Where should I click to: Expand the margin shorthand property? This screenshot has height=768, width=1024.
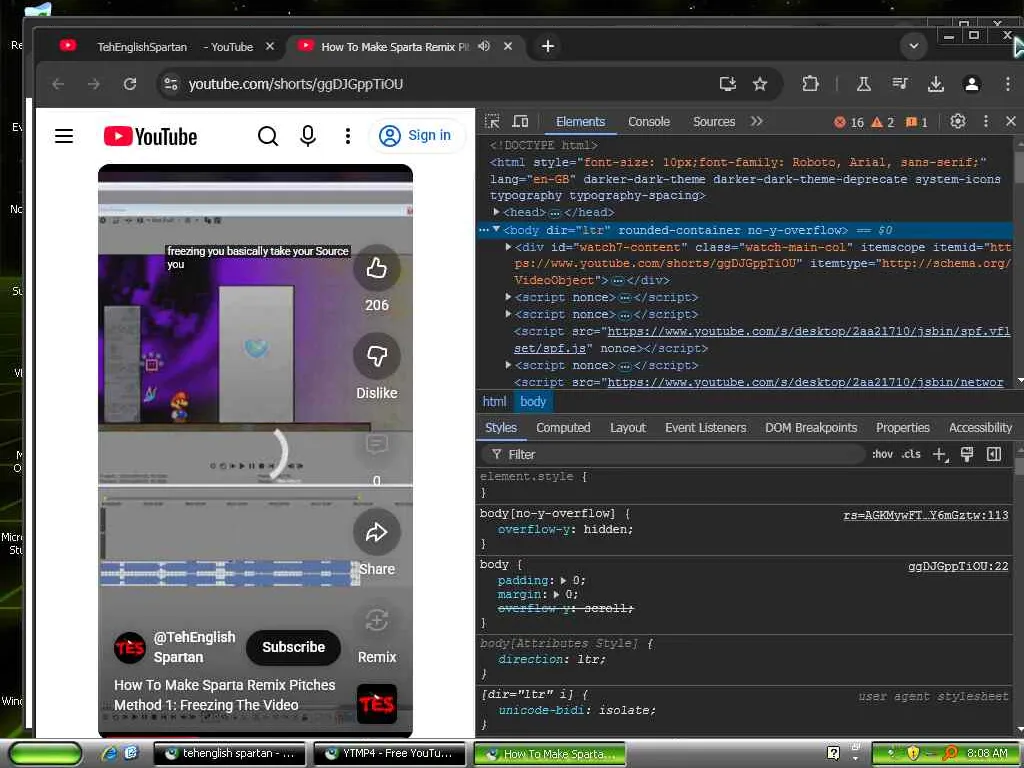coord(556,594)
